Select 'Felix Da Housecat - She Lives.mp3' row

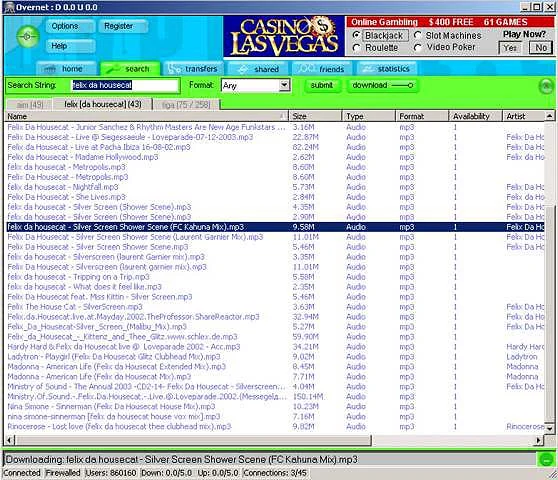pos(275,197)
